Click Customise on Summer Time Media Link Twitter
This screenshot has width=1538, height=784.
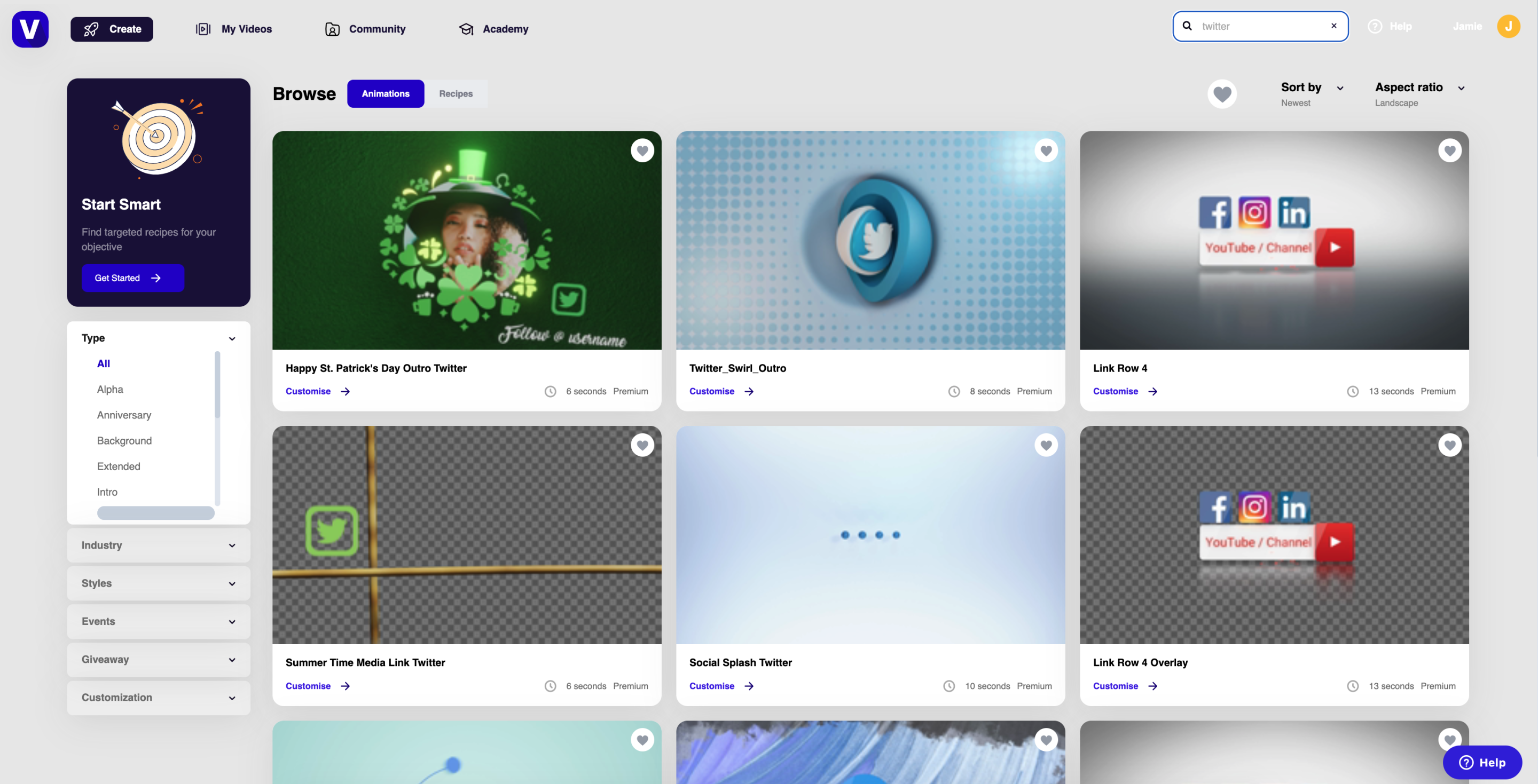point(308,686)
